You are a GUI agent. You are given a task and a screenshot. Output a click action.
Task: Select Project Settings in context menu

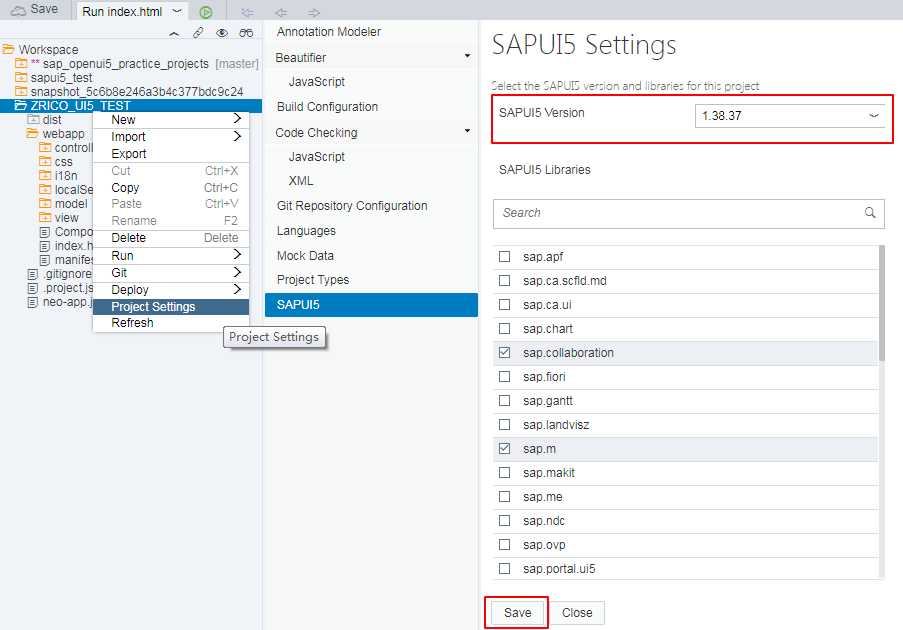pos(171,306)
